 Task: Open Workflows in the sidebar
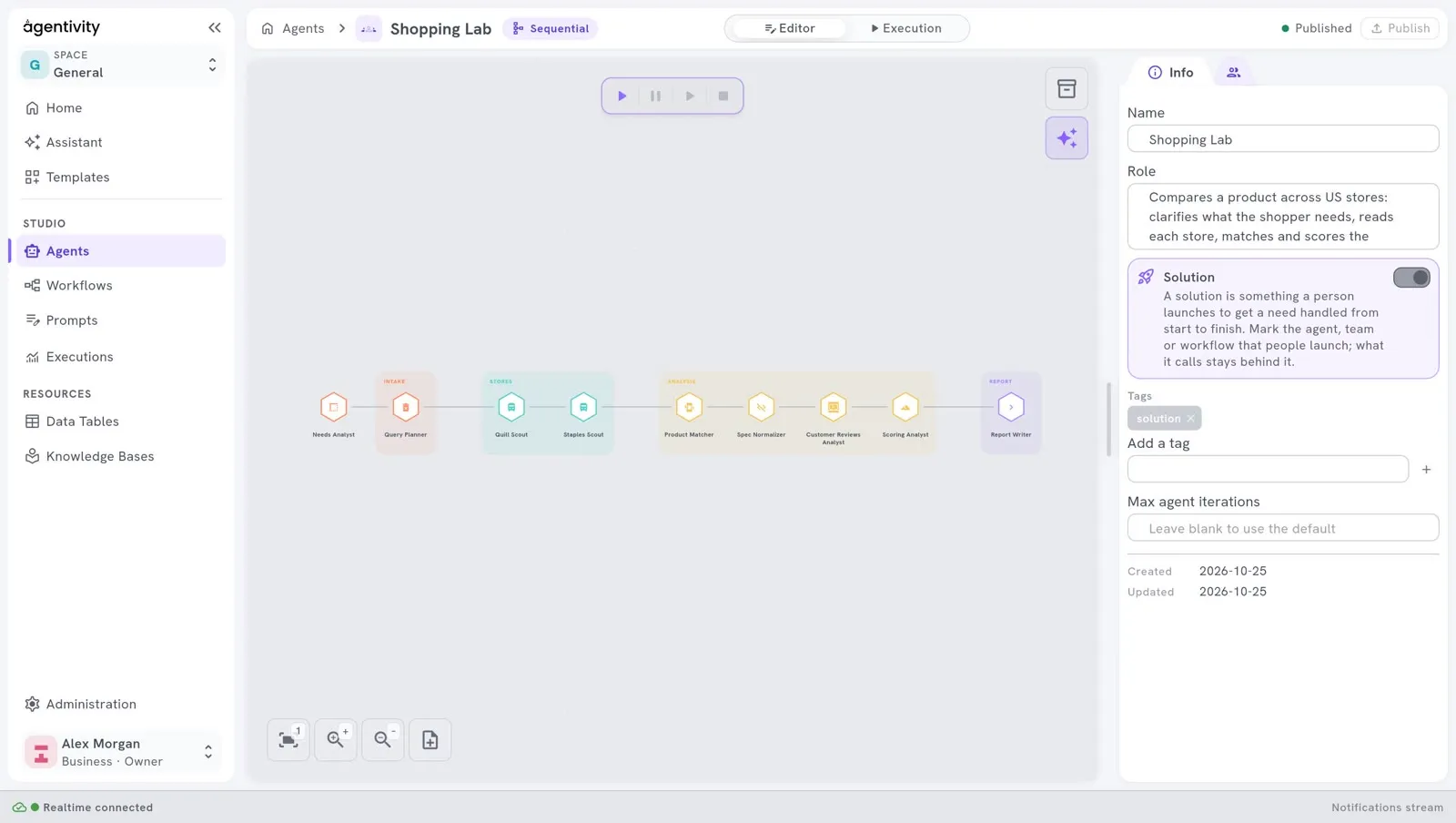click(121, 286)
